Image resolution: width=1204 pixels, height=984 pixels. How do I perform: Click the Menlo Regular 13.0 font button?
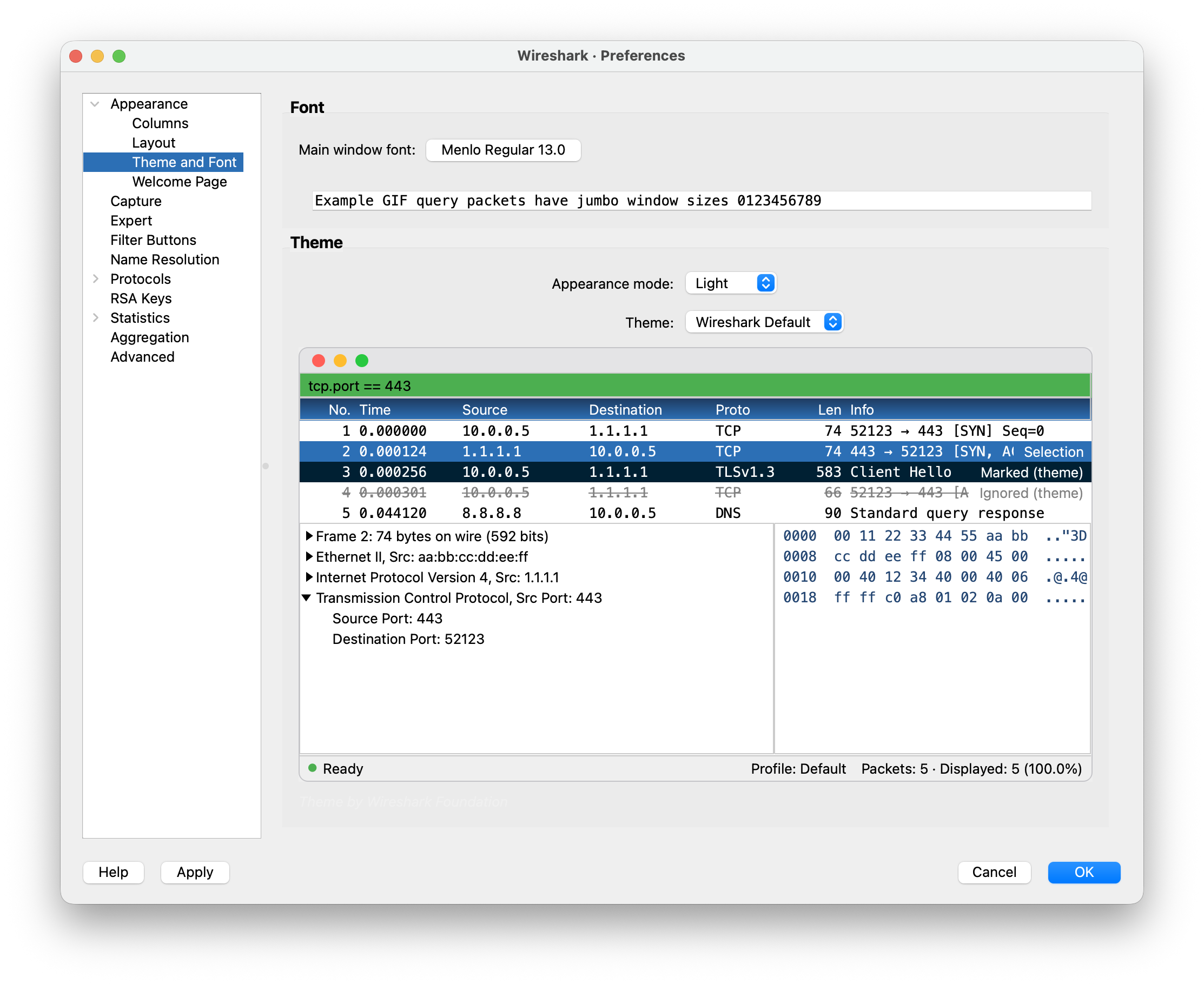coord(503,150)
